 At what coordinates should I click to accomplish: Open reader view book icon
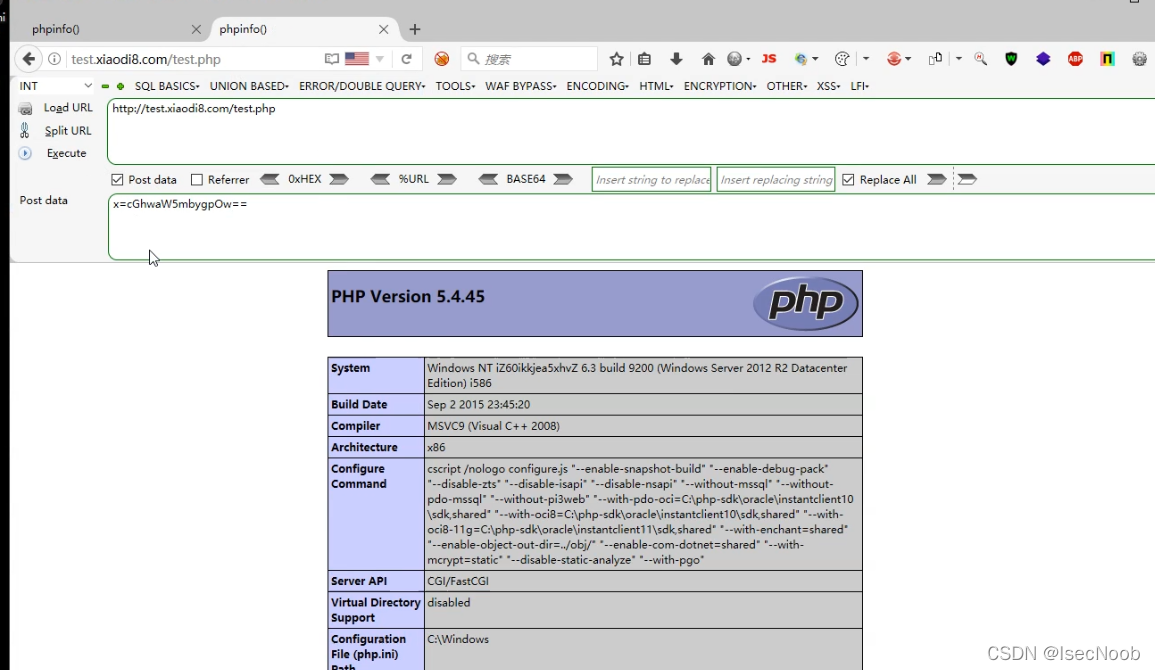332,59
